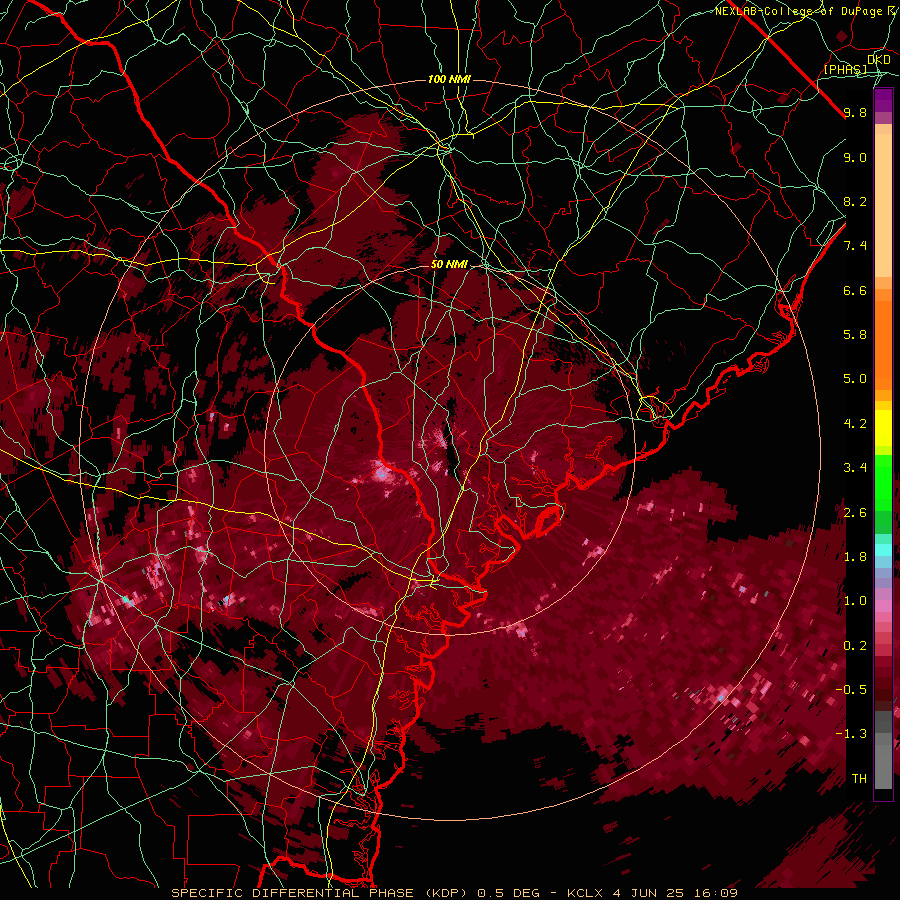900x900 pixels.
Task: Click the 3.4 value on the color scale
Action: (x=855, y=468)
